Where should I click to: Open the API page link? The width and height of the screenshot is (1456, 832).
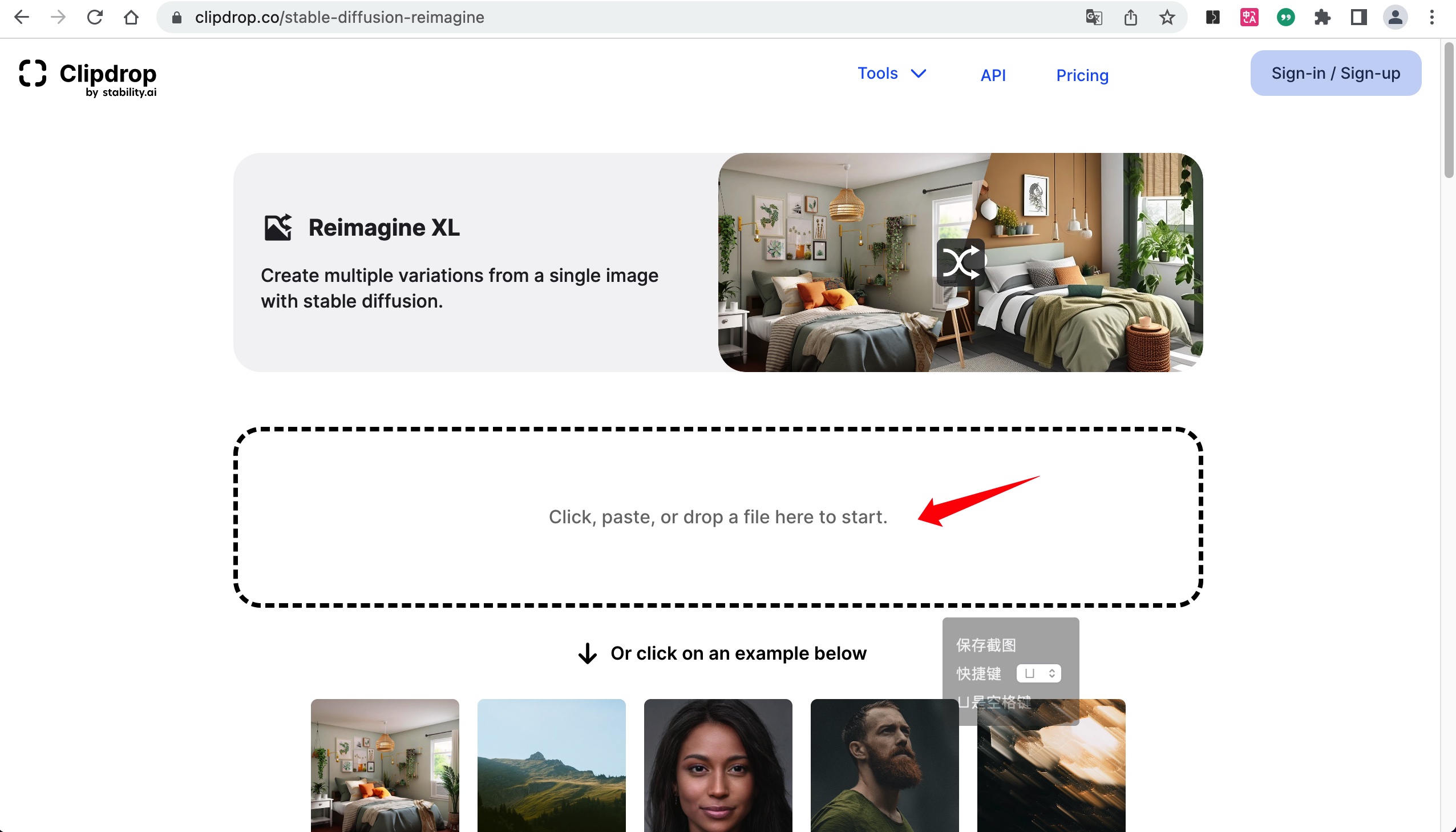pos(993,75)
